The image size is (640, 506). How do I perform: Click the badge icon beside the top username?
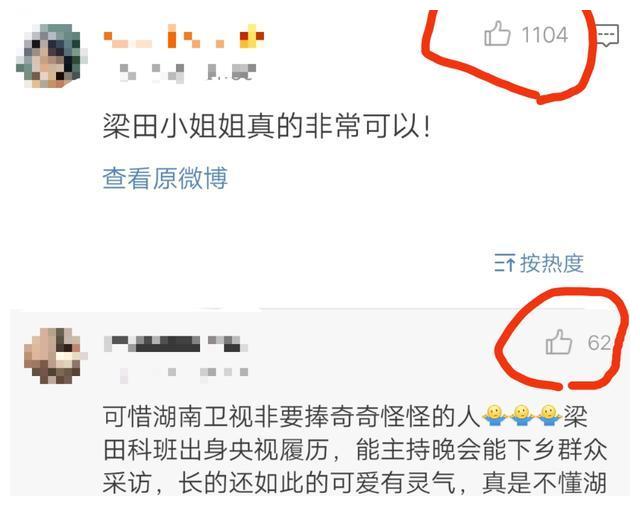(x=251, y=36)
